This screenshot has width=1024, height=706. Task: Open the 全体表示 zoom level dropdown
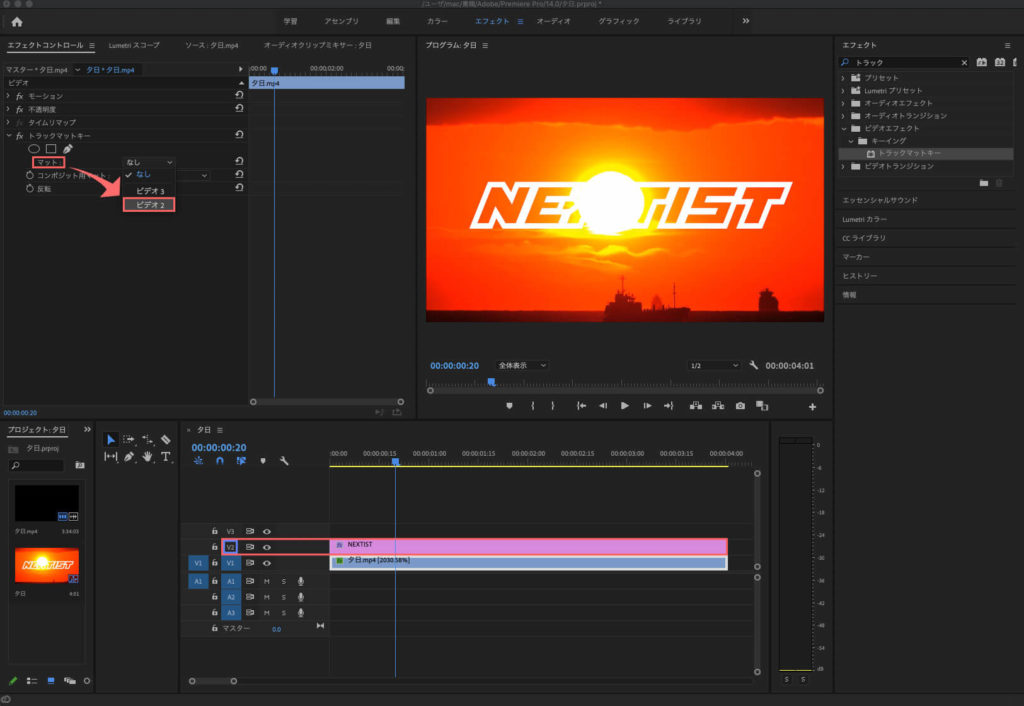(521, 365)
